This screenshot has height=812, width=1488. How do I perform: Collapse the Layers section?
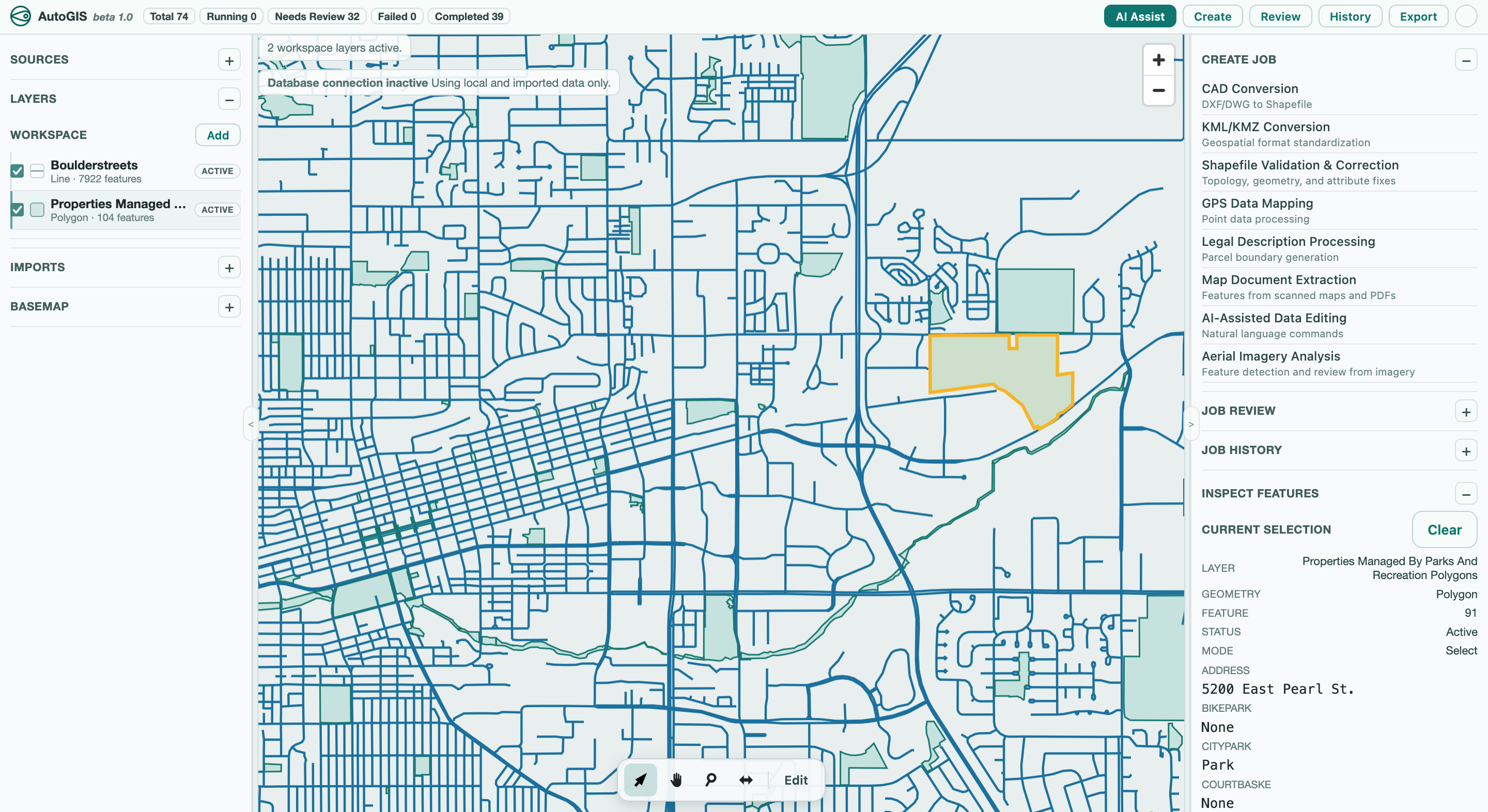(229, 99)
